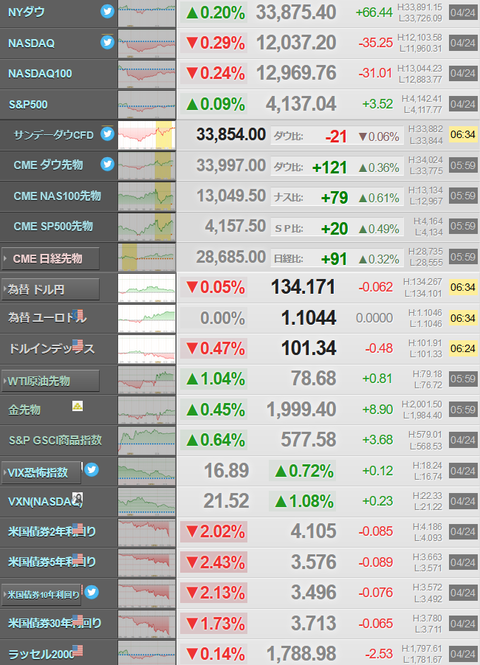Viewport: 480px width, 665px height.
Task: Open the CME ダウ先物 mini chart
Action: [146, 166]
